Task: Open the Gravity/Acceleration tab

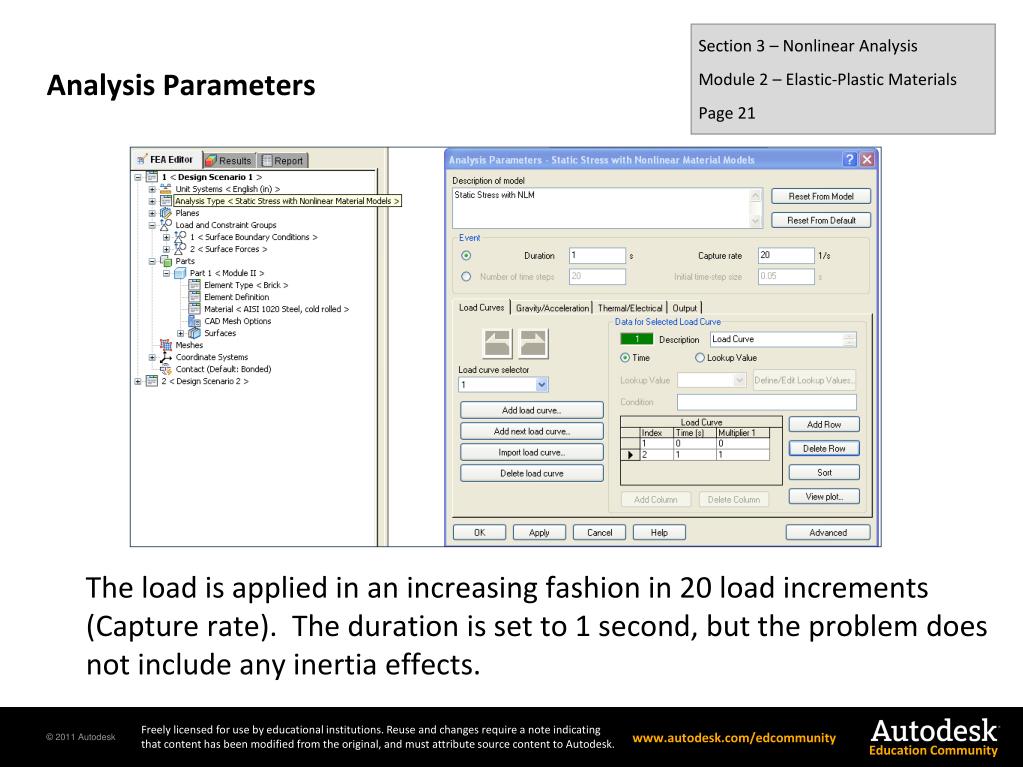Action: point(552,308)
